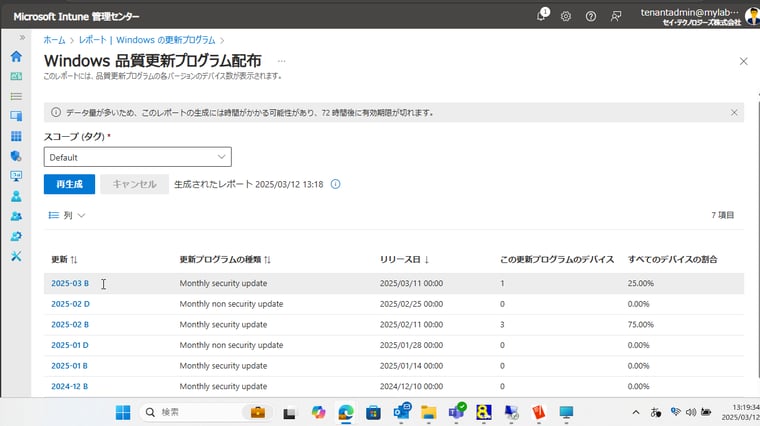The image size is (760, 426).
Task: Select the 2024/12/10 00:00 release date
Action: (x=411, y=386)
